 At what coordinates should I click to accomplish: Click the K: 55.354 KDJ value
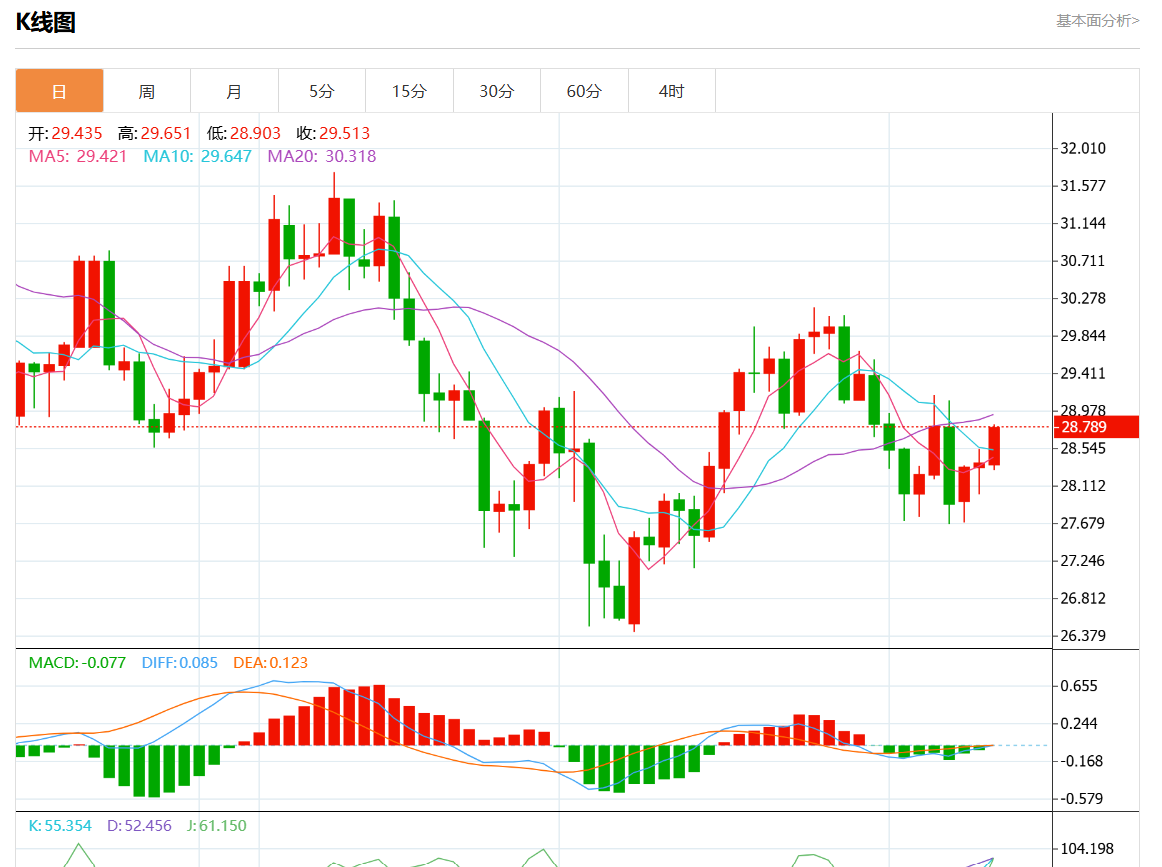click(60, 826)
